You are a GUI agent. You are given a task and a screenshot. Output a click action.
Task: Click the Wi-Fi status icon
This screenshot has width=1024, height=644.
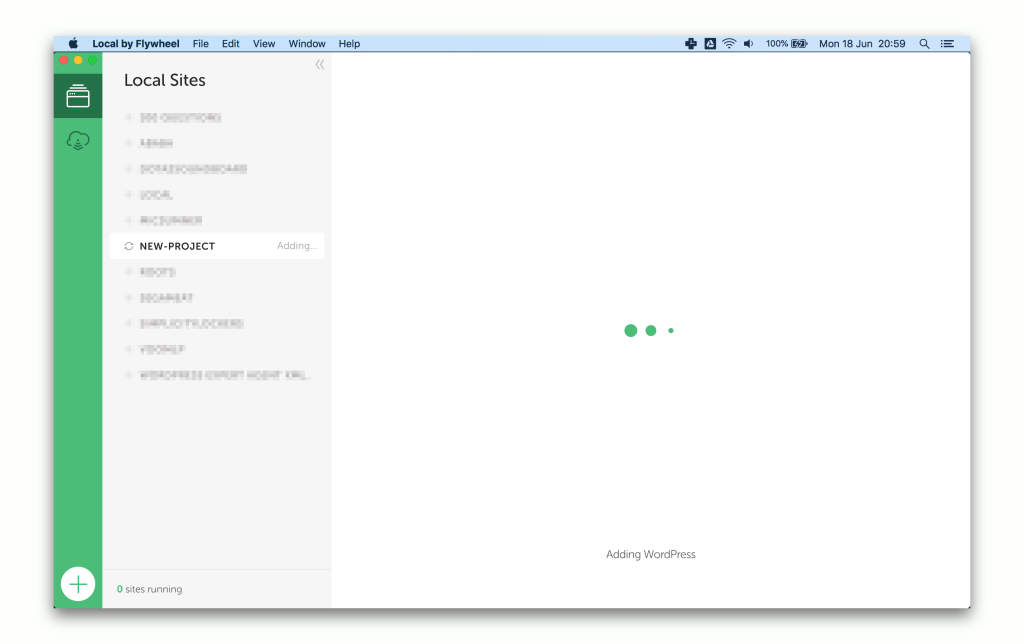(x=729, y=44)
